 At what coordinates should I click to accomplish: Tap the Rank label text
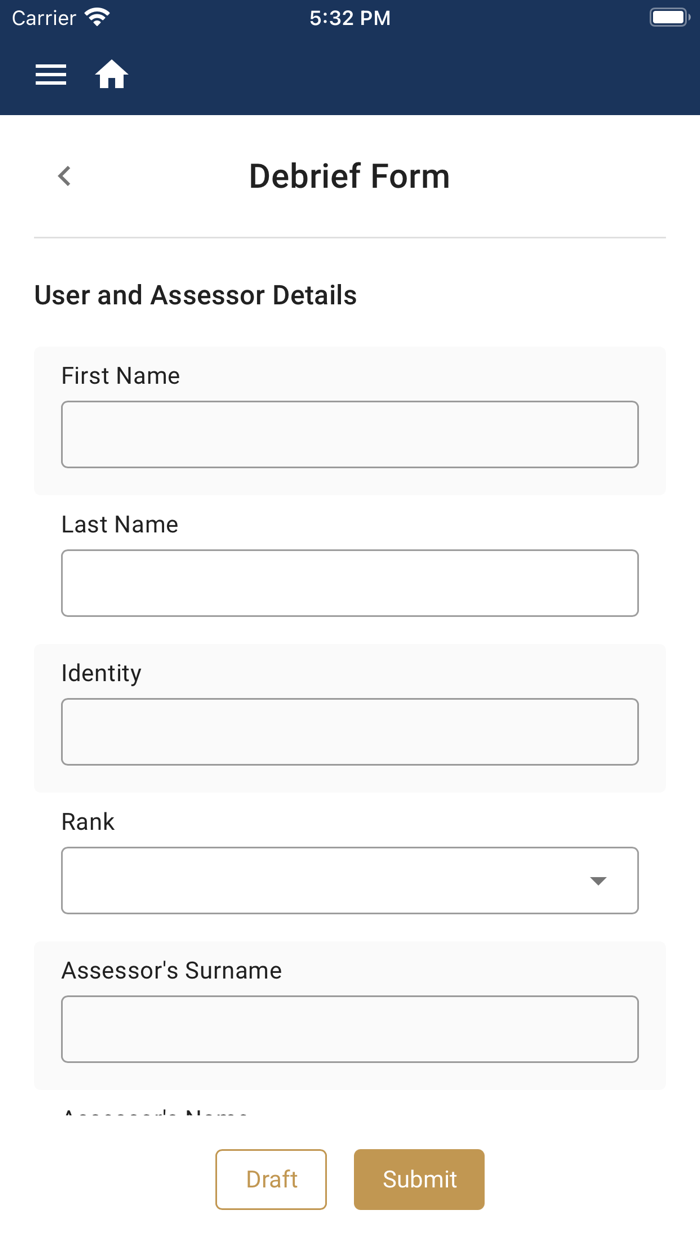(88, 822)
